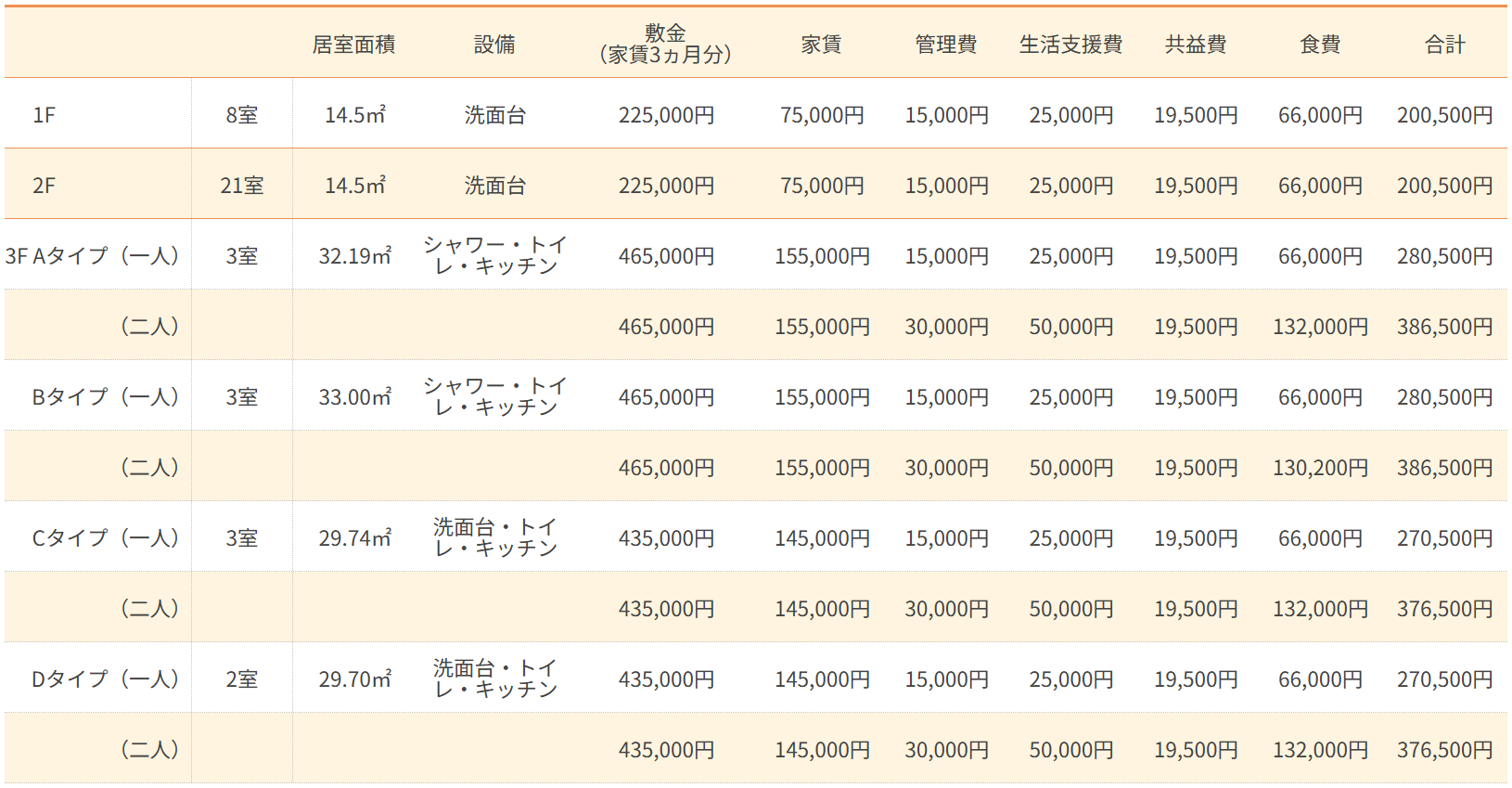
Task: Select the 1F row label
Action: point(44,115)
